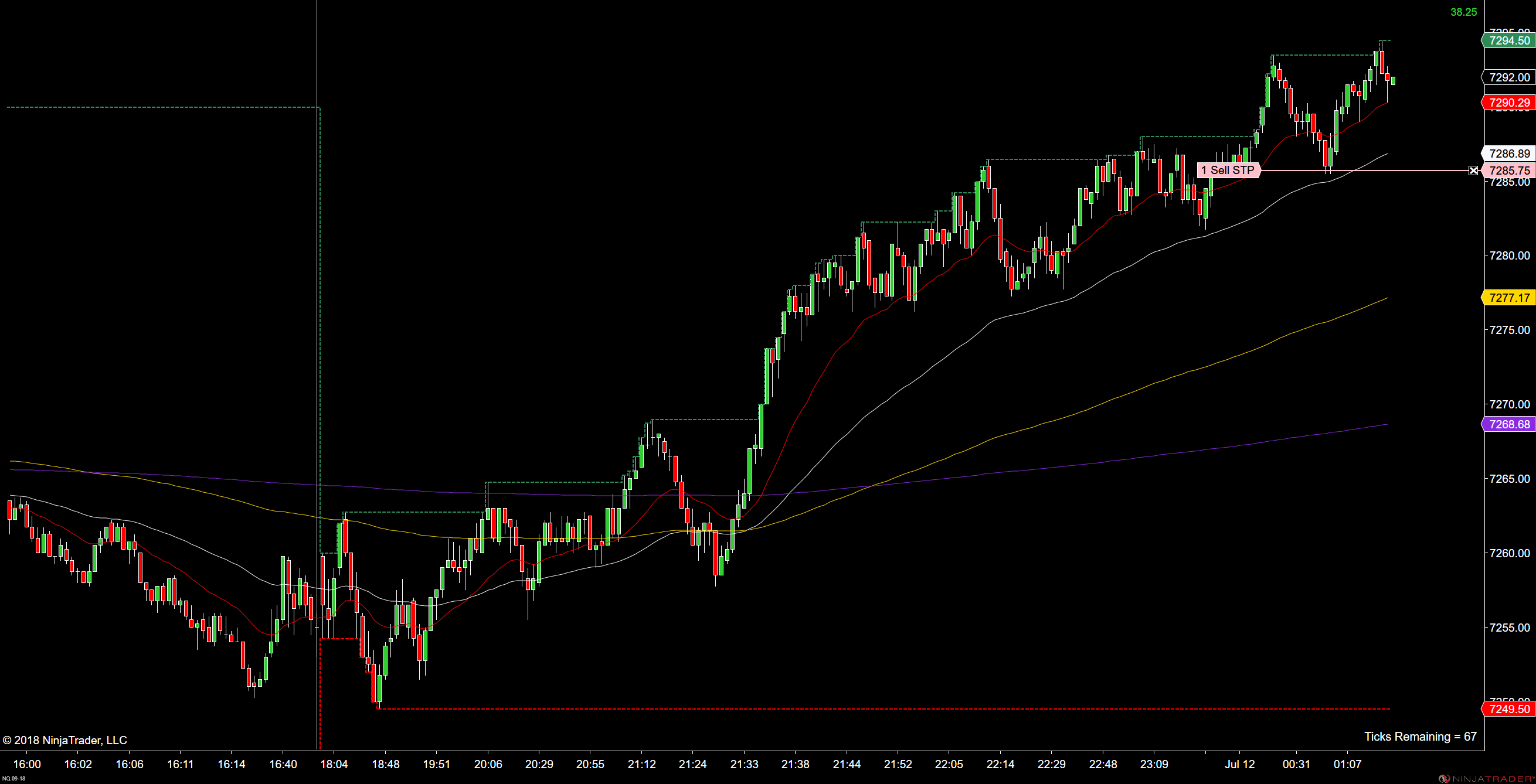Click the 7275.00 price axis label

click(1509, 330)
